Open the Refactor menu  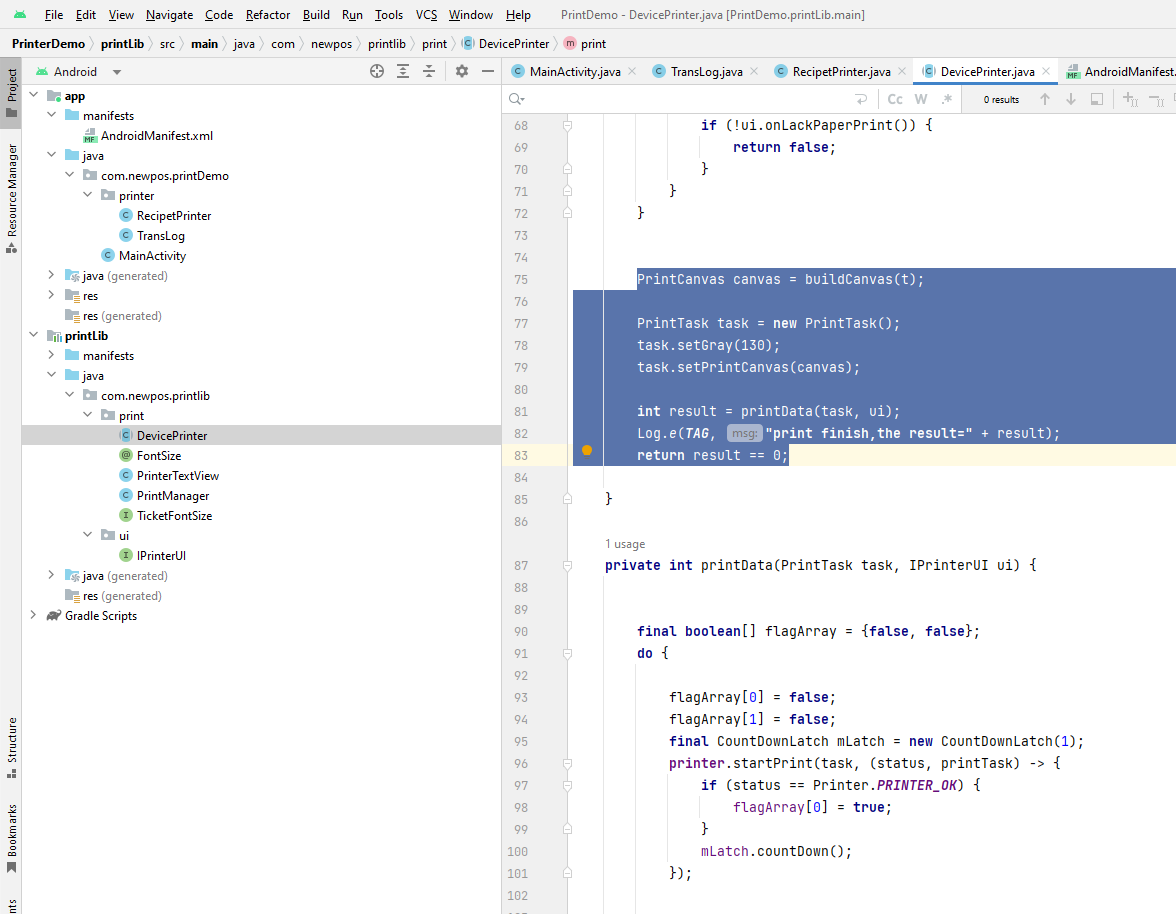267,15
